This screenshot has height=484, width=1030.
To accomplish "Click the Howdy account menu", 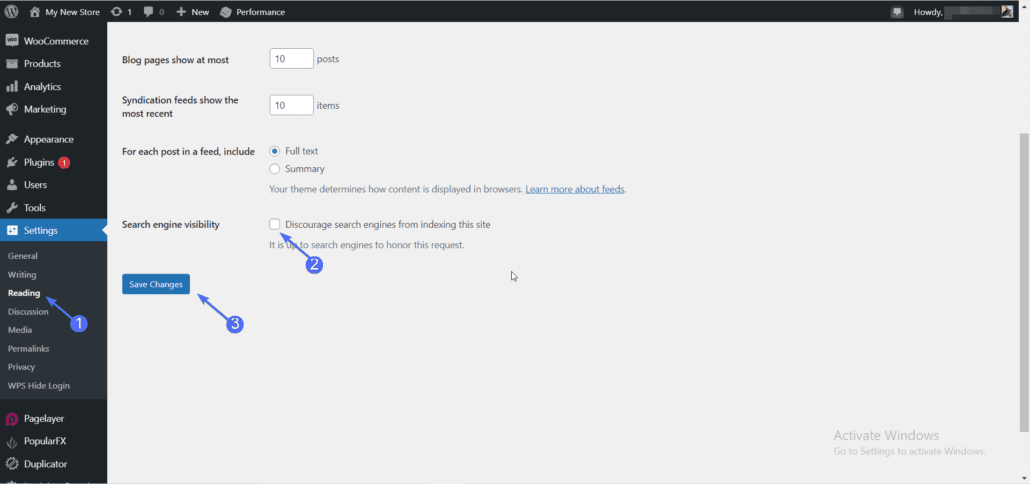I will click(x=964, y=12).
